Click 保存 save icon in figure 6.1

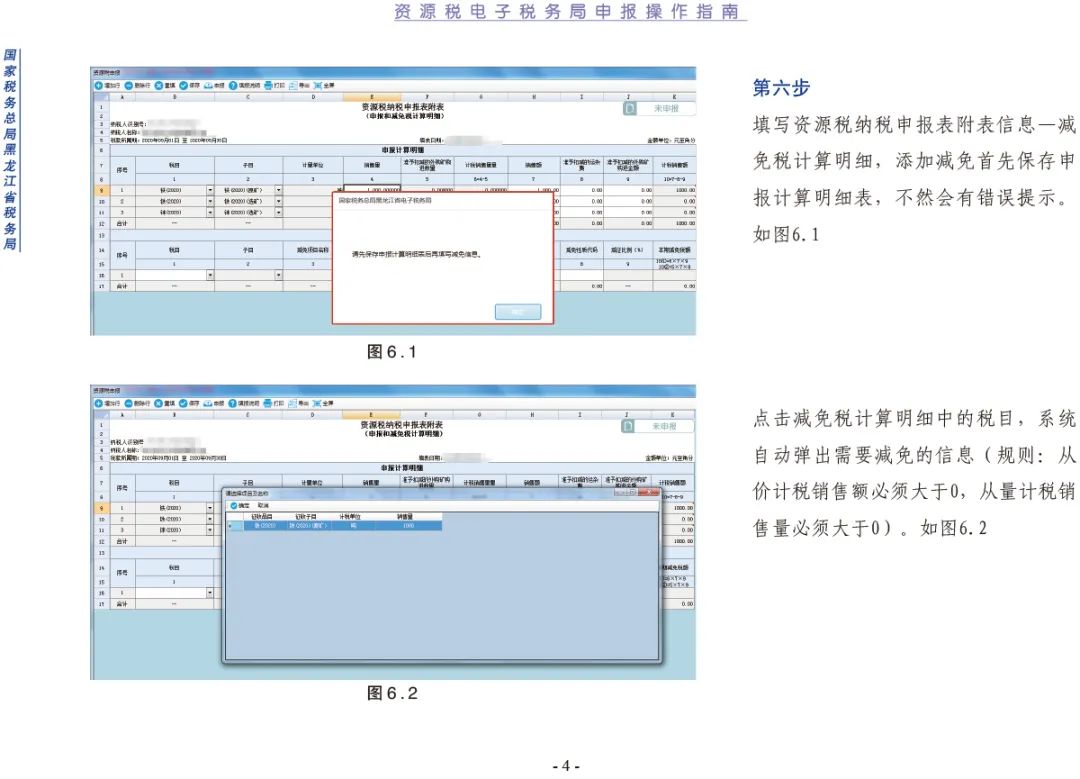pos(183,85)
